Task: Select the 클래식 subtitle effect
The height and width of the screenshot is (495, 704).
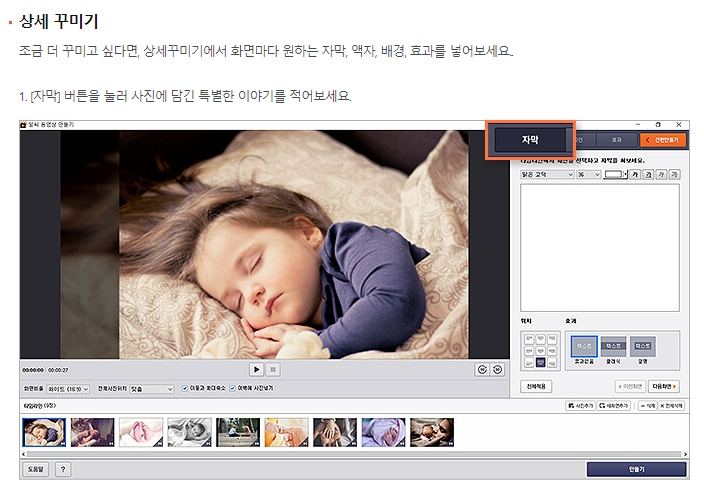Action: [x=613, y=350]
